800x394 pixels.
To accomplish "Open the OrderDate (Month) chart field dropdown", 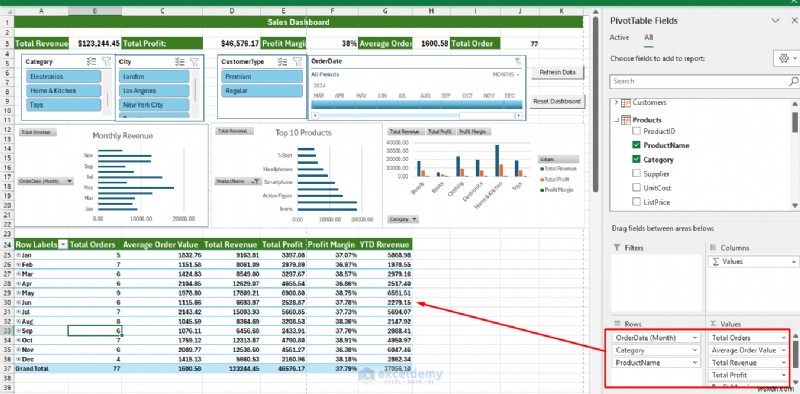I will pyautogui.click(x=69, y=181).
